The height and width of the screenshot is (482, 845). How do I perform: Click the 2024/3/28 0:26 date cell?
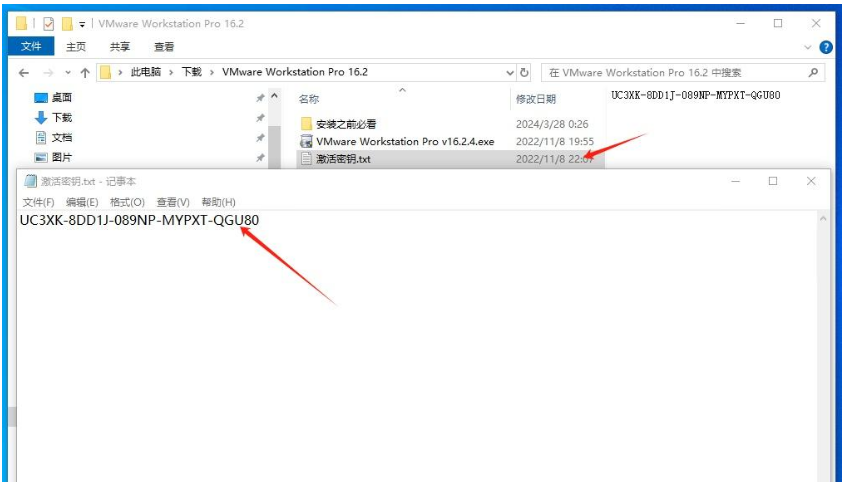(x=552, y=125)
